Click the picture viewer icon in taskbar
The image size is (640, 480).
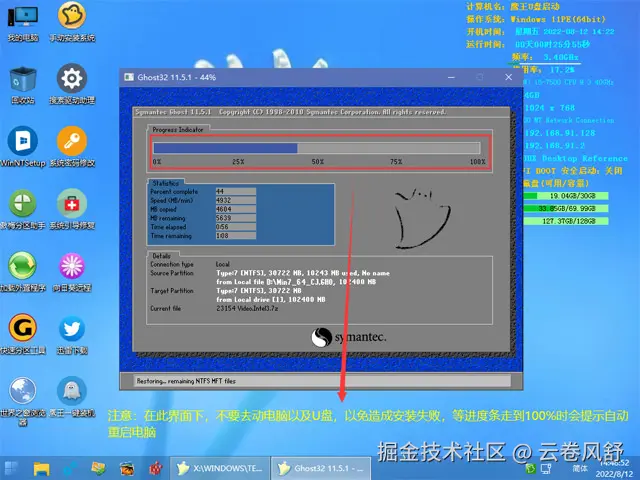[127, 469]
